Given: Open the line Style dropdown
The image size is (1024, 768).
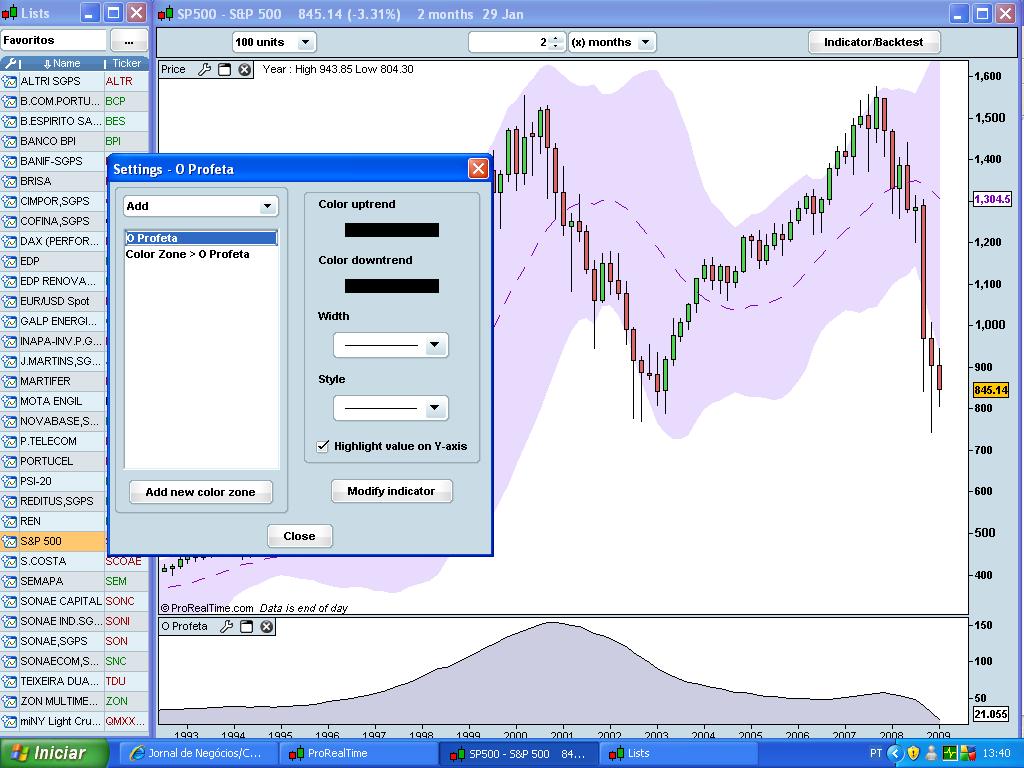Looking at the screenshot, I should point(434,408).
